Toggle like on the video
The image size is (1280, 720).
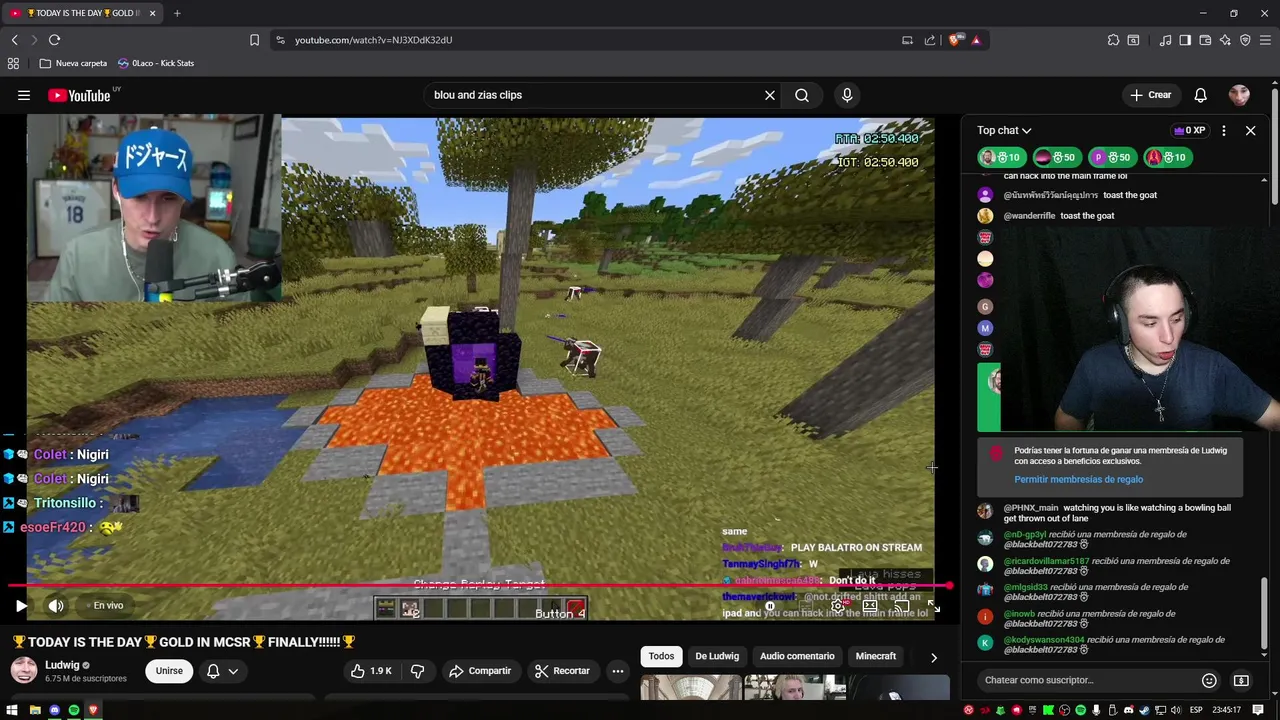pyautogui.click(x=371, y=671)
